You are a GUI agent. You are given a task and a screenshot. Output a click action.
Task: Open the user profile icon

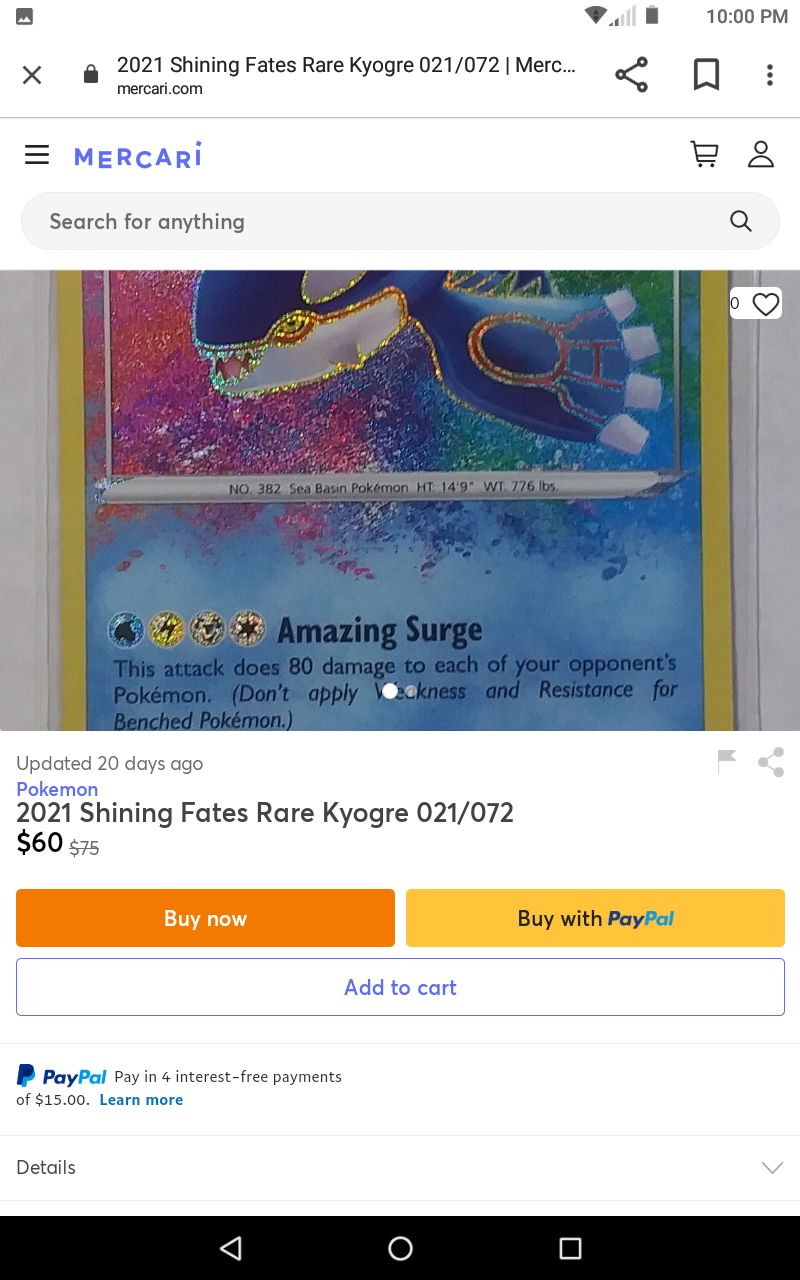(x=761, y=154)
